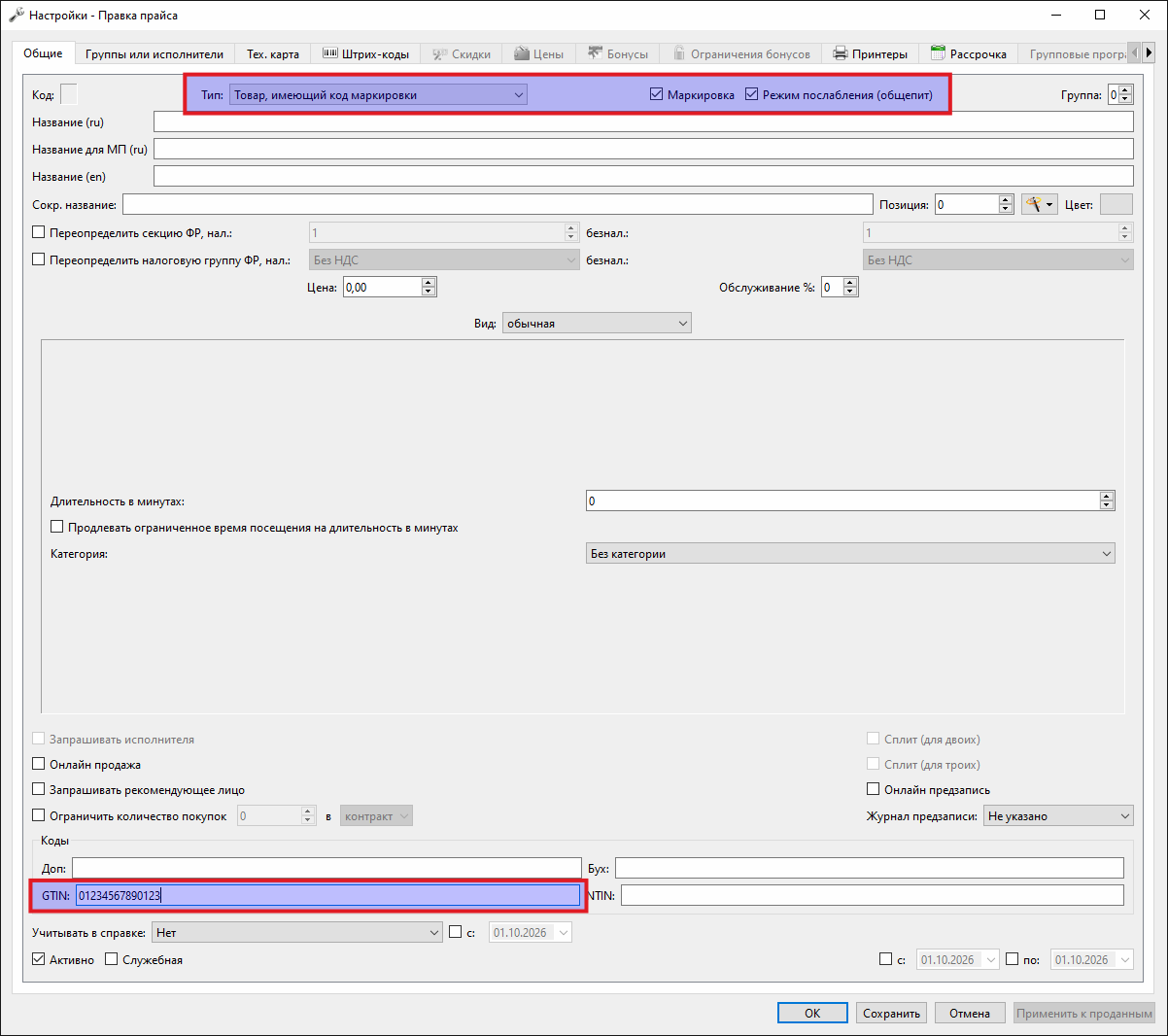The width and height of the screenshot is (1168, 1036).
Task: Click the magic wand position tool icon
Action: point(1039,205)
